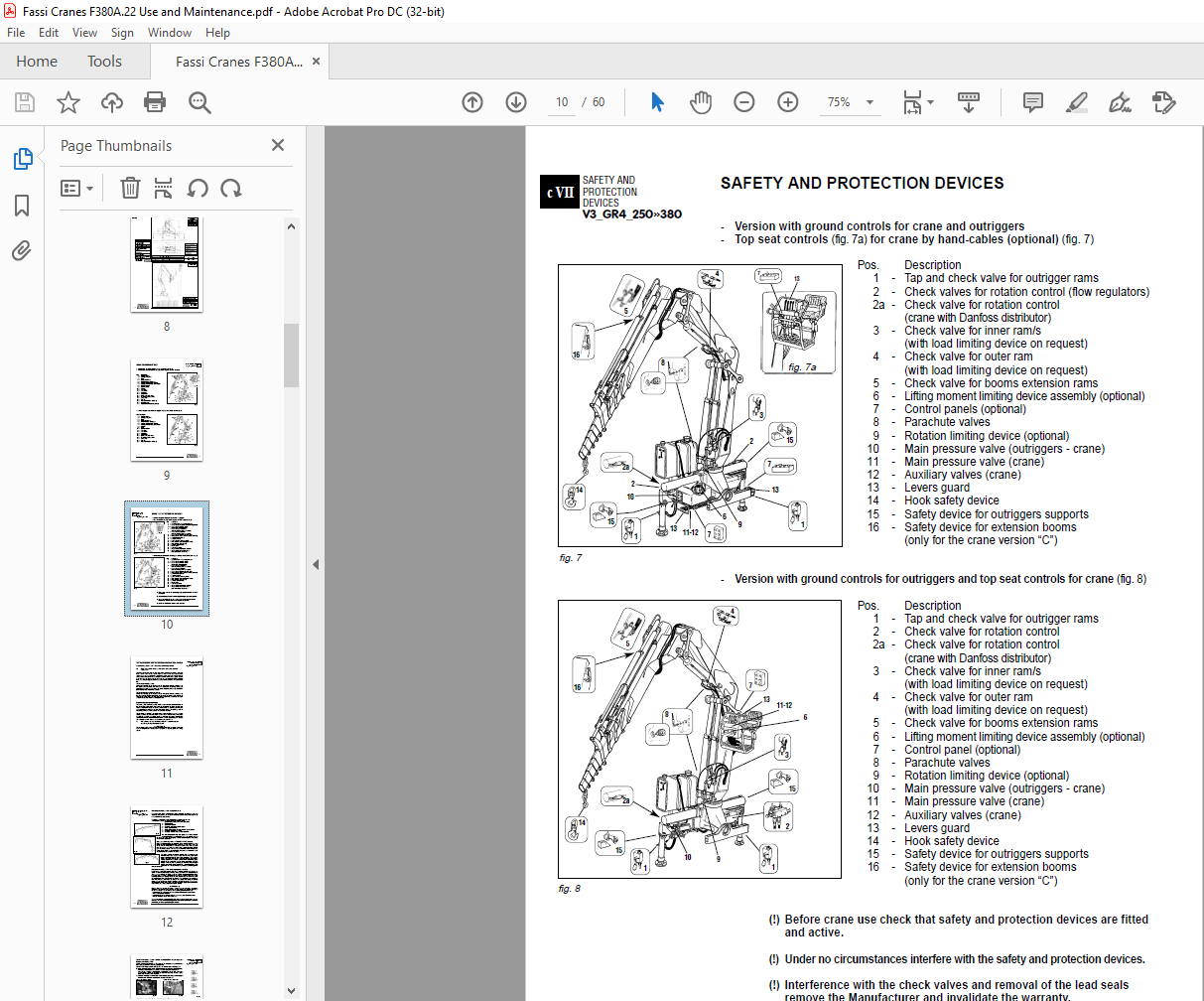Print the document with the printer icon
The width and height of the screenshot is (1204, 1001).
pos(155,102)
